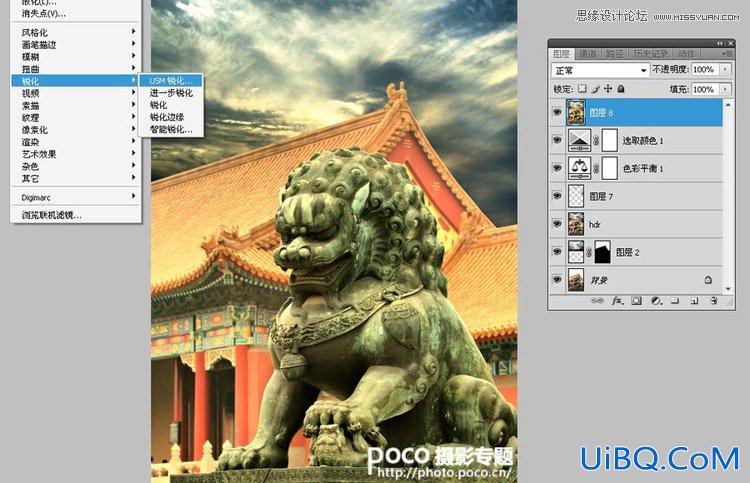
Task: Click the 图层 2 black mask thumbnail
Action: (602, 252)
